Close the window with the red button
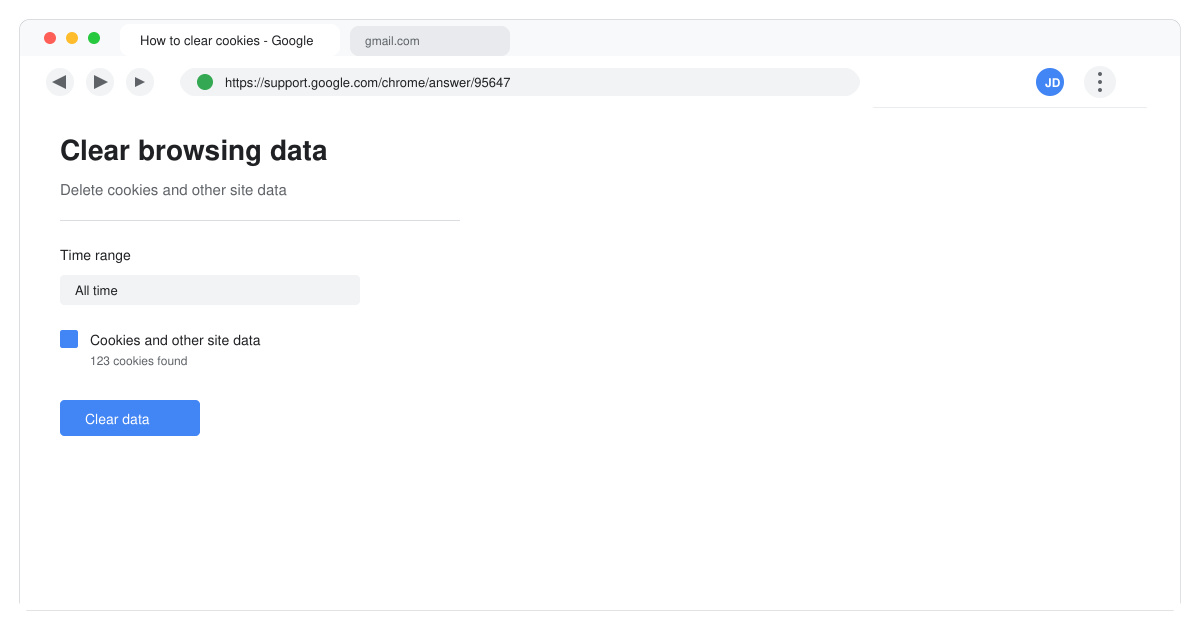 point(50,38)
